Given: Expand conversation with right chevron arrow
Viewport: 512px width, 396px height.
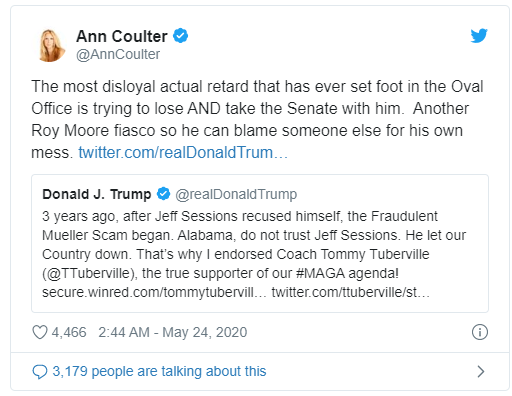Looking at the screenshot, I should pos(480,371).
